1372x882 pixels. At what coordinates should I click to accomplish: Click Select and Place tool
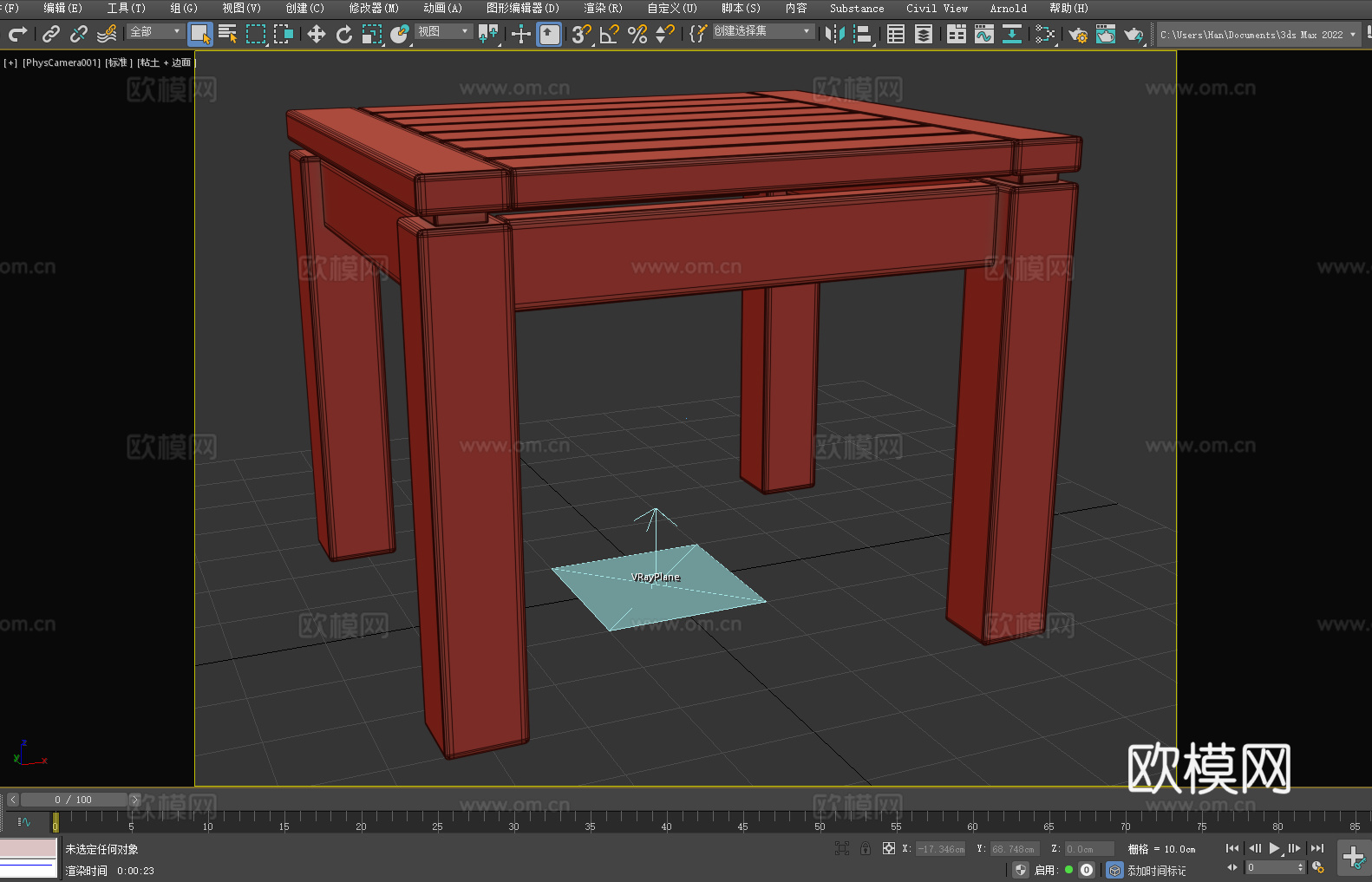[x=399, y=34]
